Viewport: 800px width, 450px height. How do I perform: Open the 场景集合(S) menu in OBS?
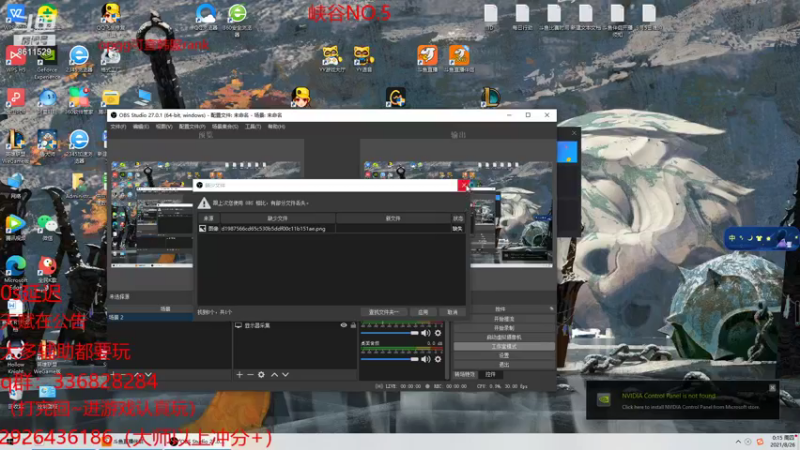click(x=225, y=127)
